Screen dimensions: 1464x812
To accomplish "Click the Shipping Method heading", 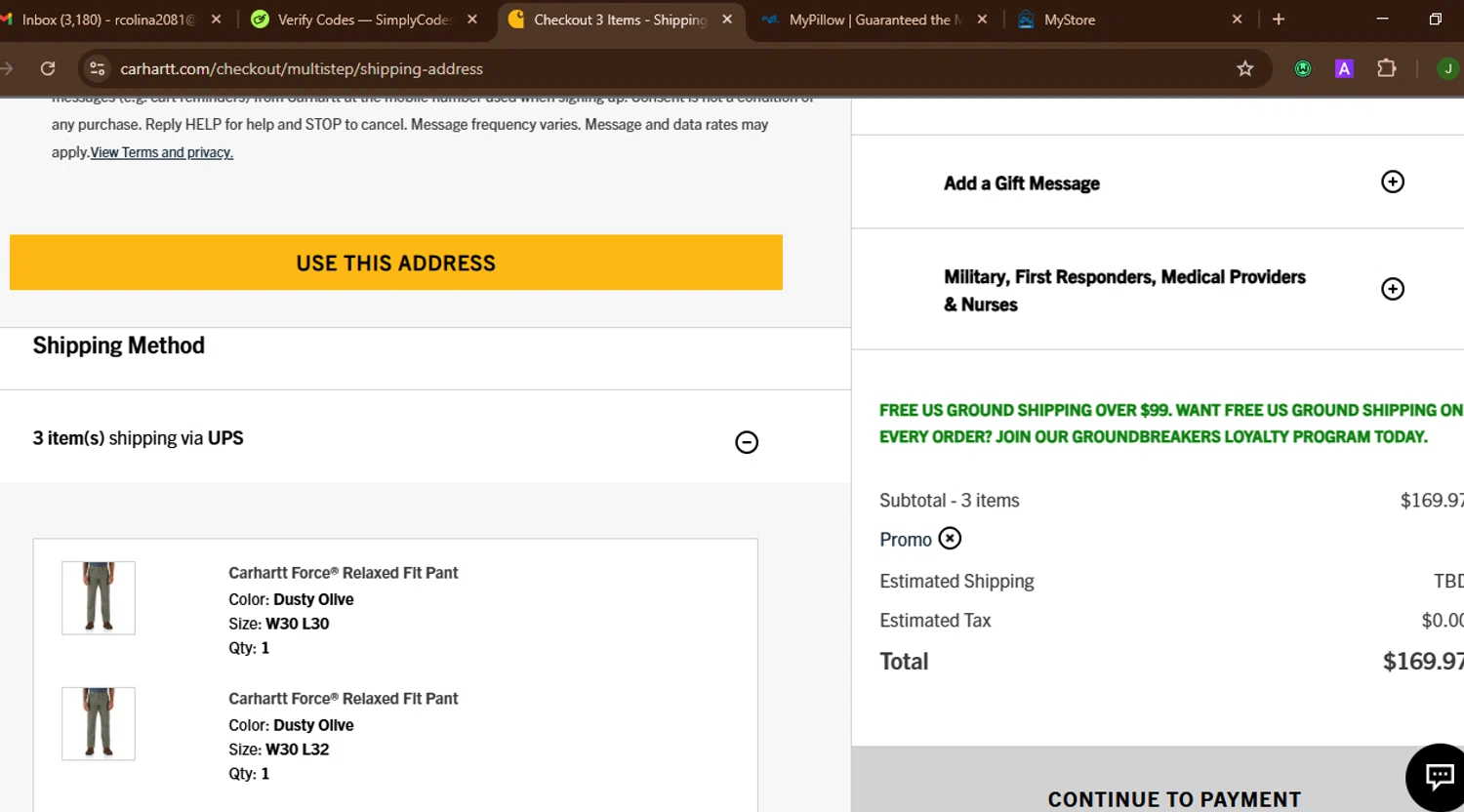I will click(119, 345).
